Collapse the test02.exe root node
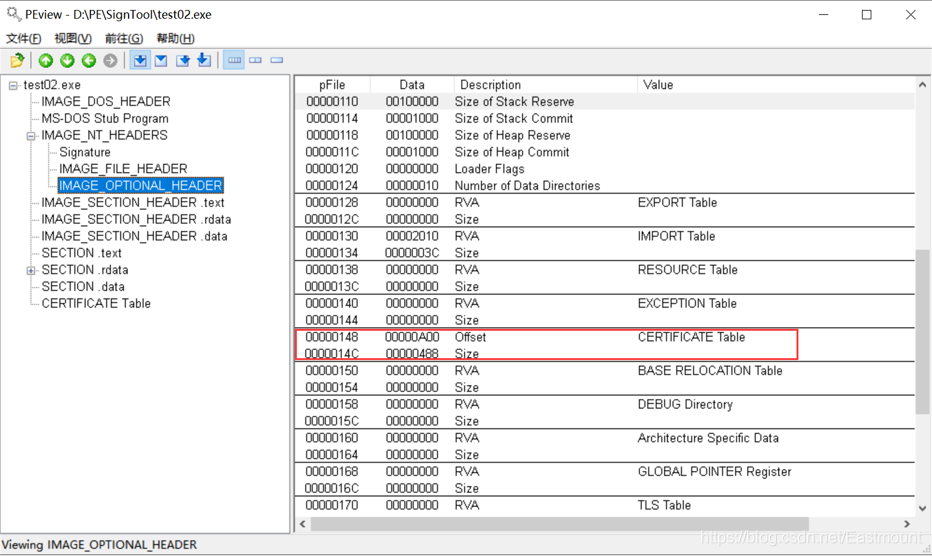The height and width of the screenshot is (556, 932). point(13,86)
